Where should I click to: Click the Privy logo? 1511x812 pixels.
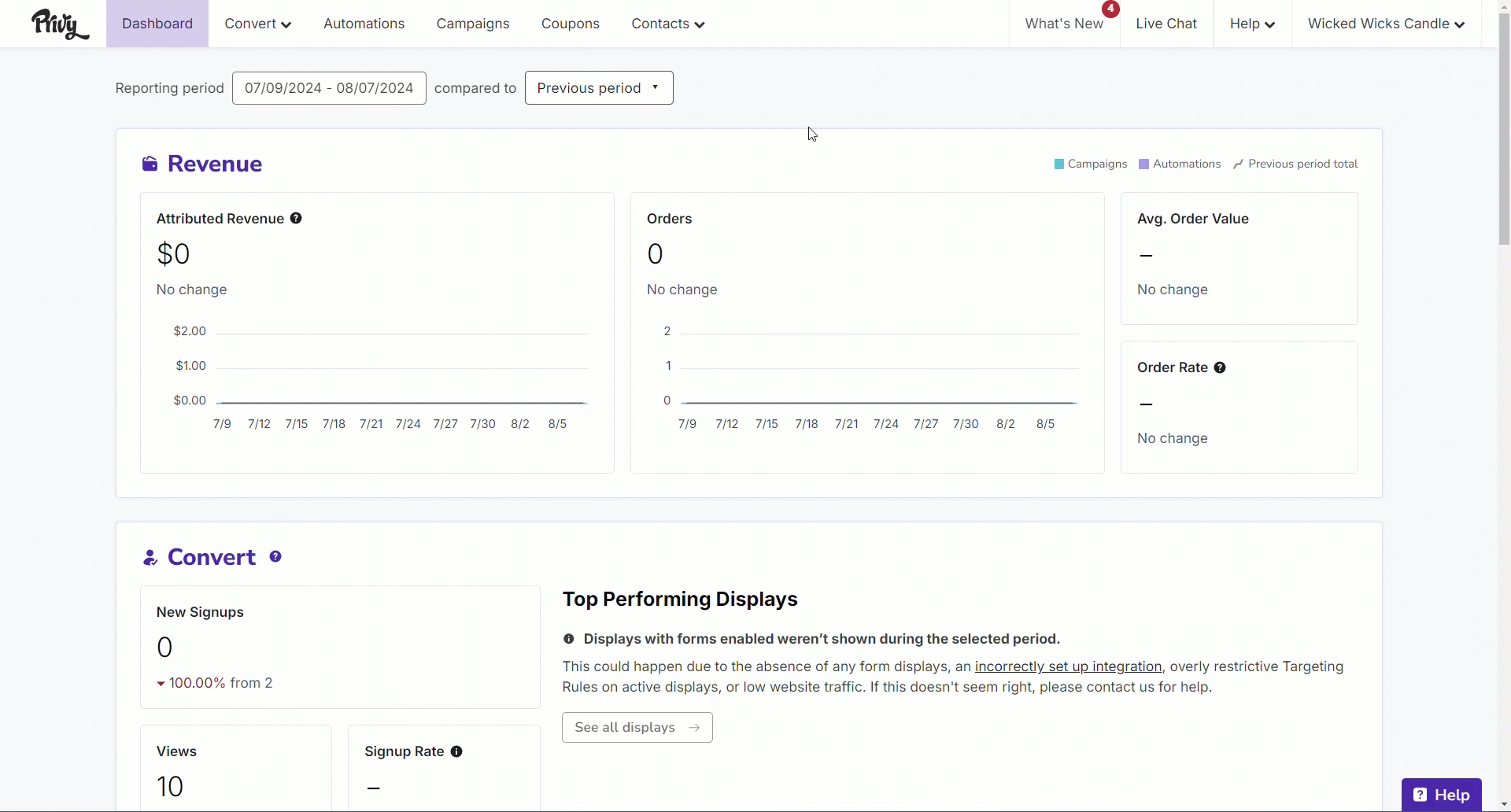[x=60, y=24]
